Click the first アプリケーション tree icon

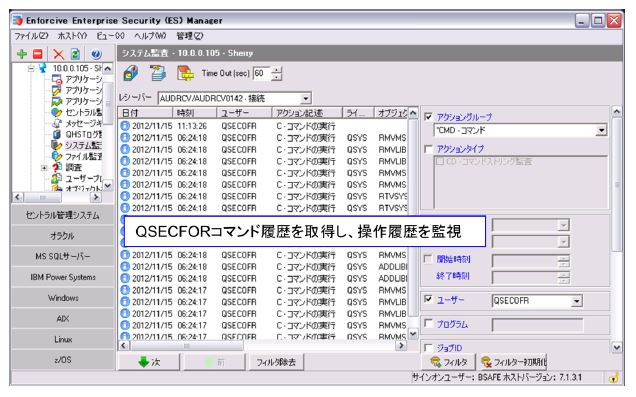[56, 79]
